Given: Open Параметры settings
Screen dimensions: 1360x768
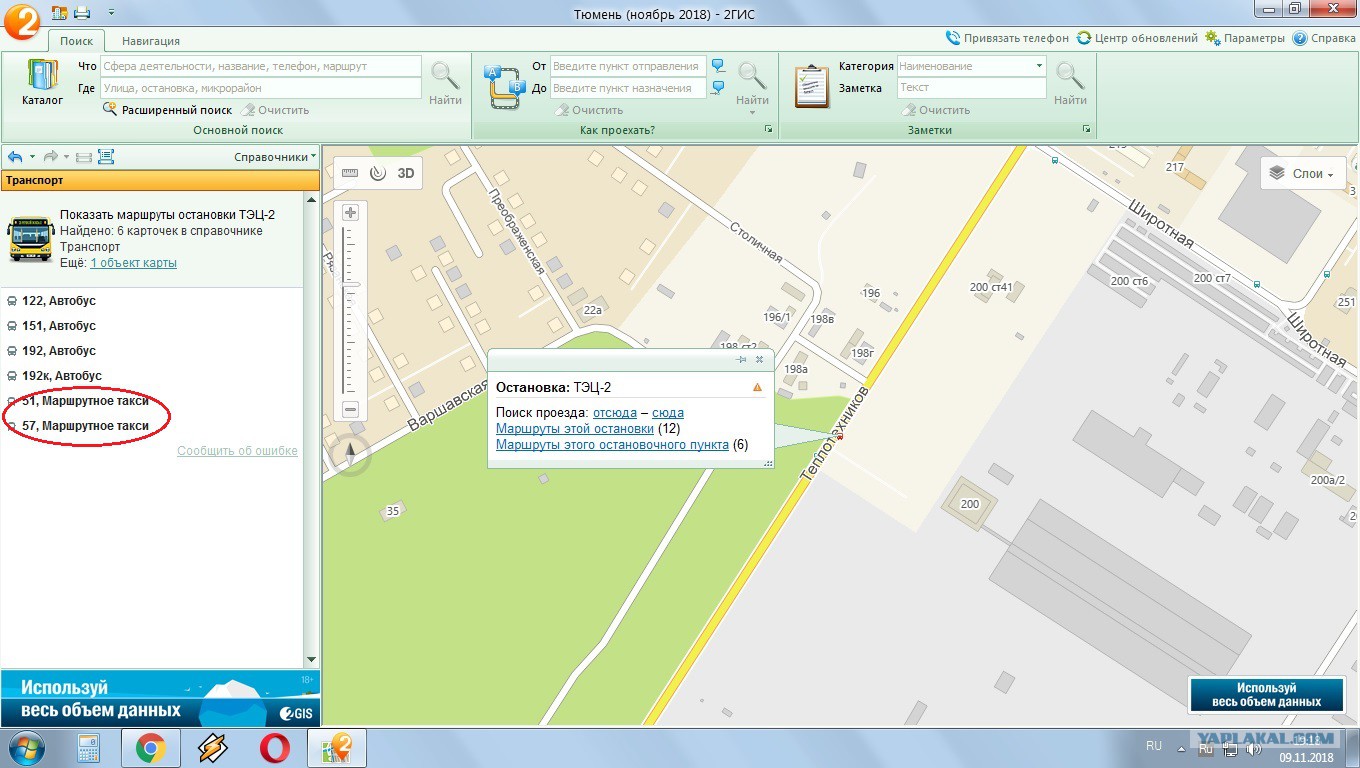Looking at the screenshot, I should [1244, 38].
